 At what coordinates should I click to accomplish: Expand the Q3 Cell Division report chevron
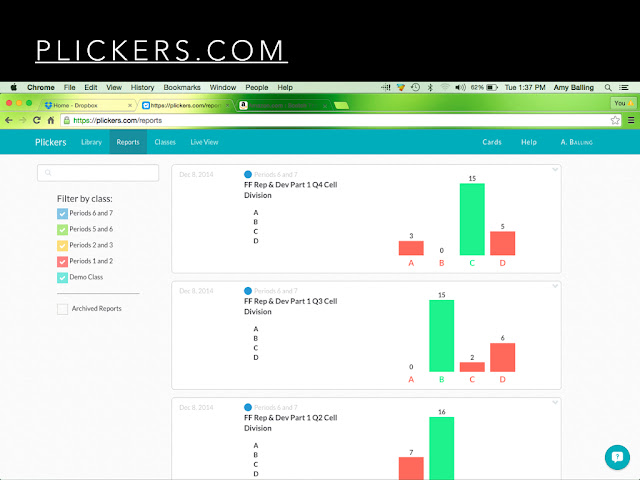click(x=555, y=286)
